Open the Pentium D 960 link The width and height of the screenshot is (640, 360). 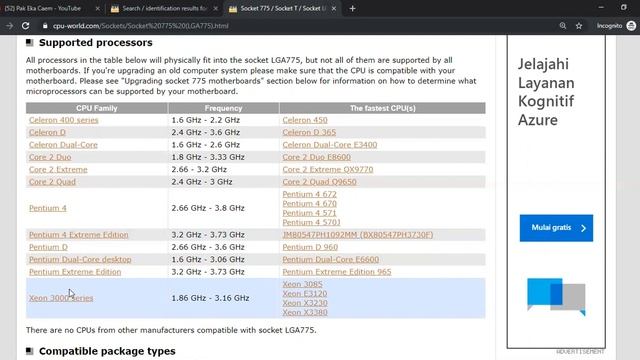[x=310, y=247]
